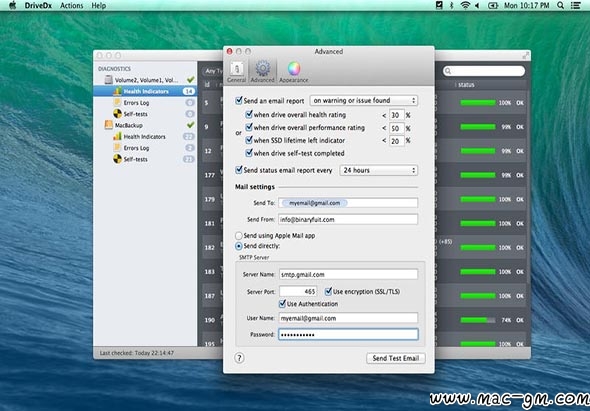Click the Send To email field
This screenshot has width=590, height=411.
[348, 203]
